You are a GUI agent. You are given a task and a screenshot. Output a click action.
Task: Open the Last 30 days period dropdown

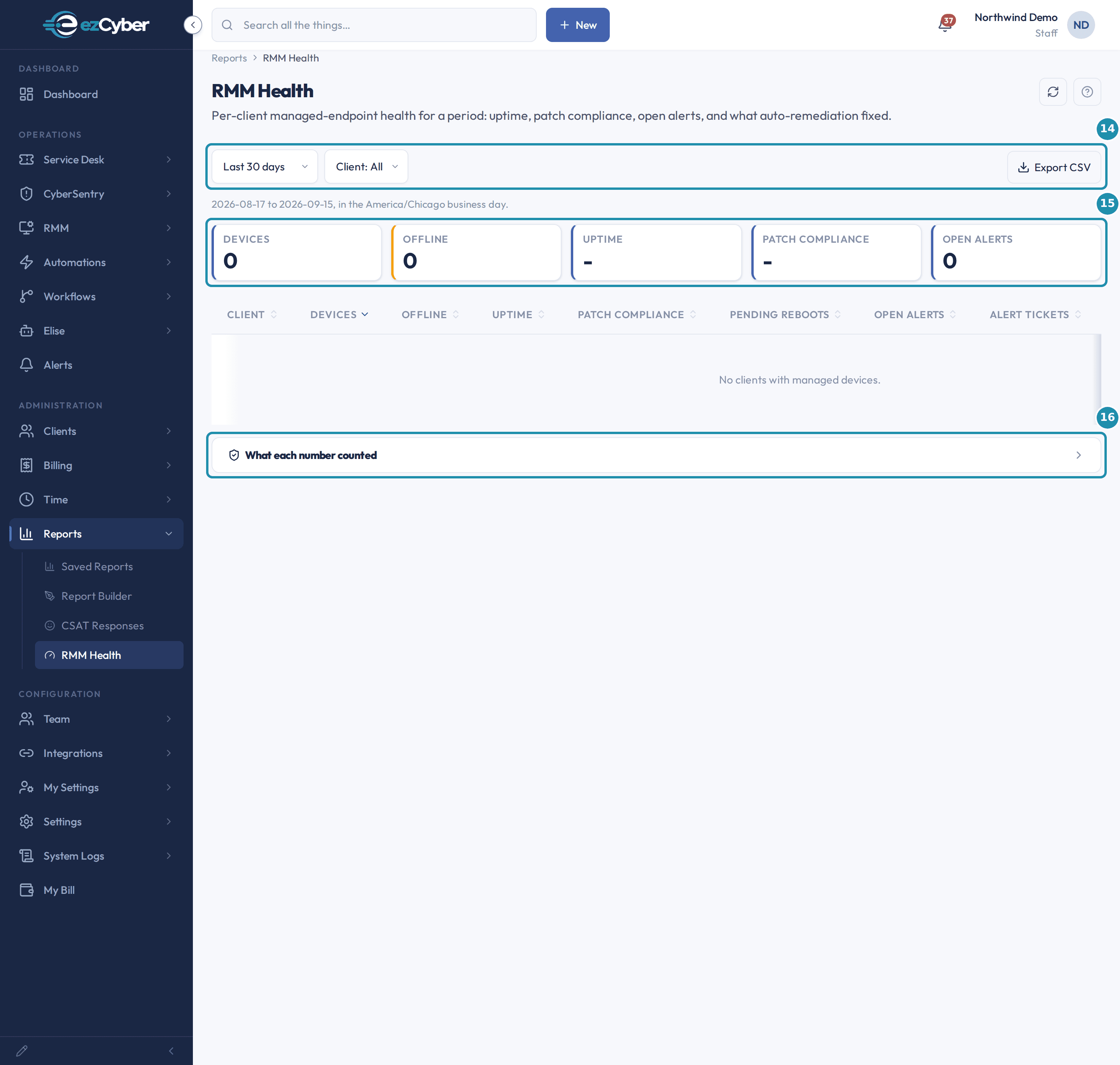pyautogui.click(x=264, y=167)
